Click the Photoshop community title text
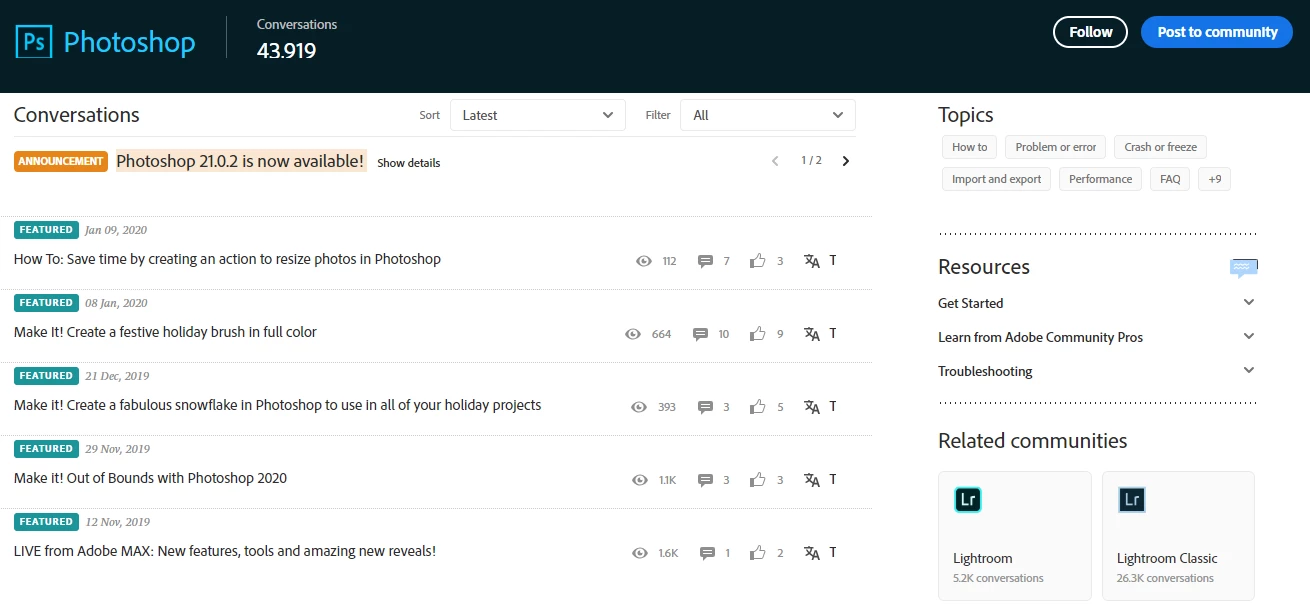This screenshot has width=1310, height=610. coord(129,43)
